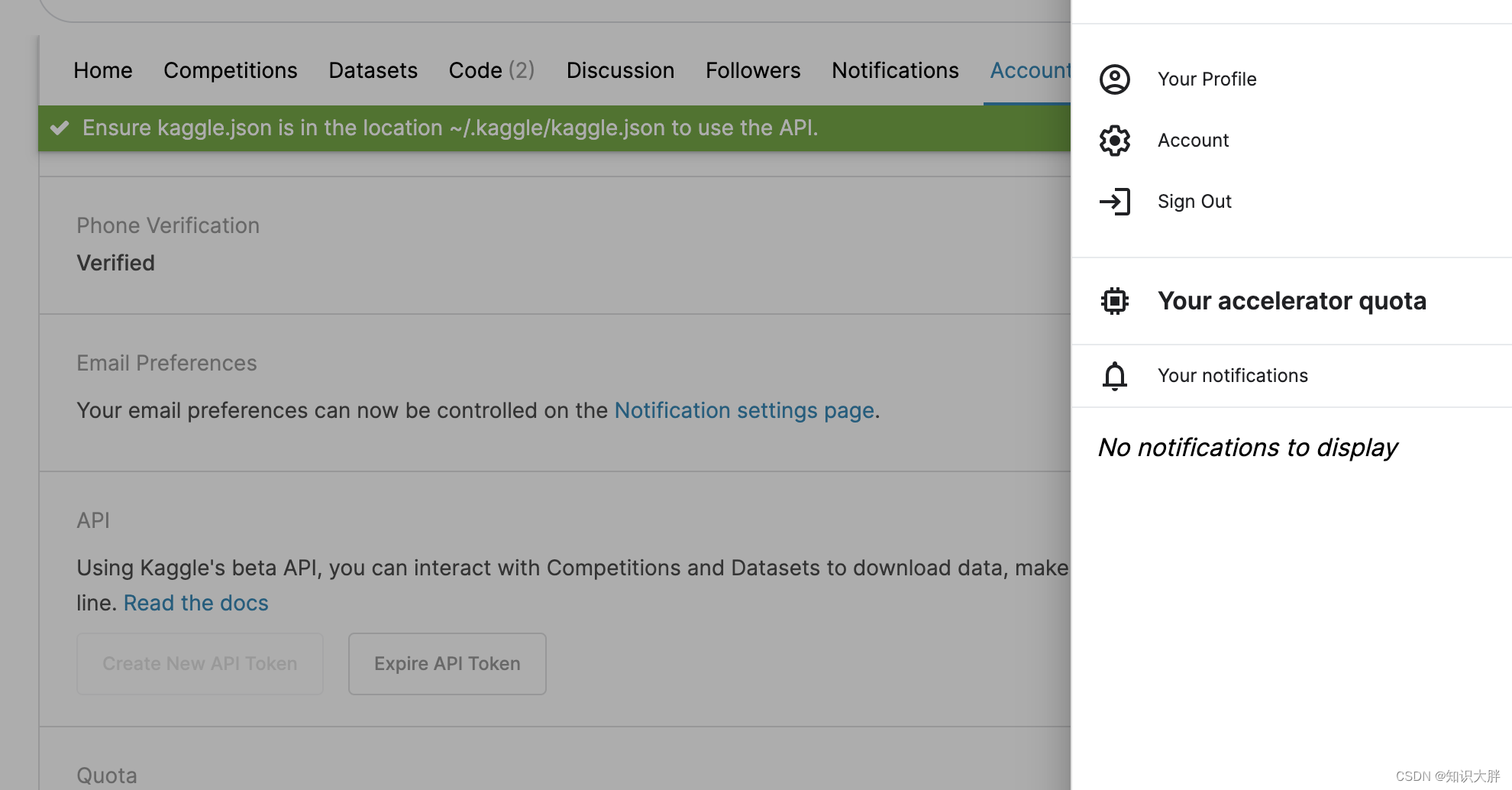Click the Account gear icon
This screenshot has width=1512, height=790.
pos(1114,141)
